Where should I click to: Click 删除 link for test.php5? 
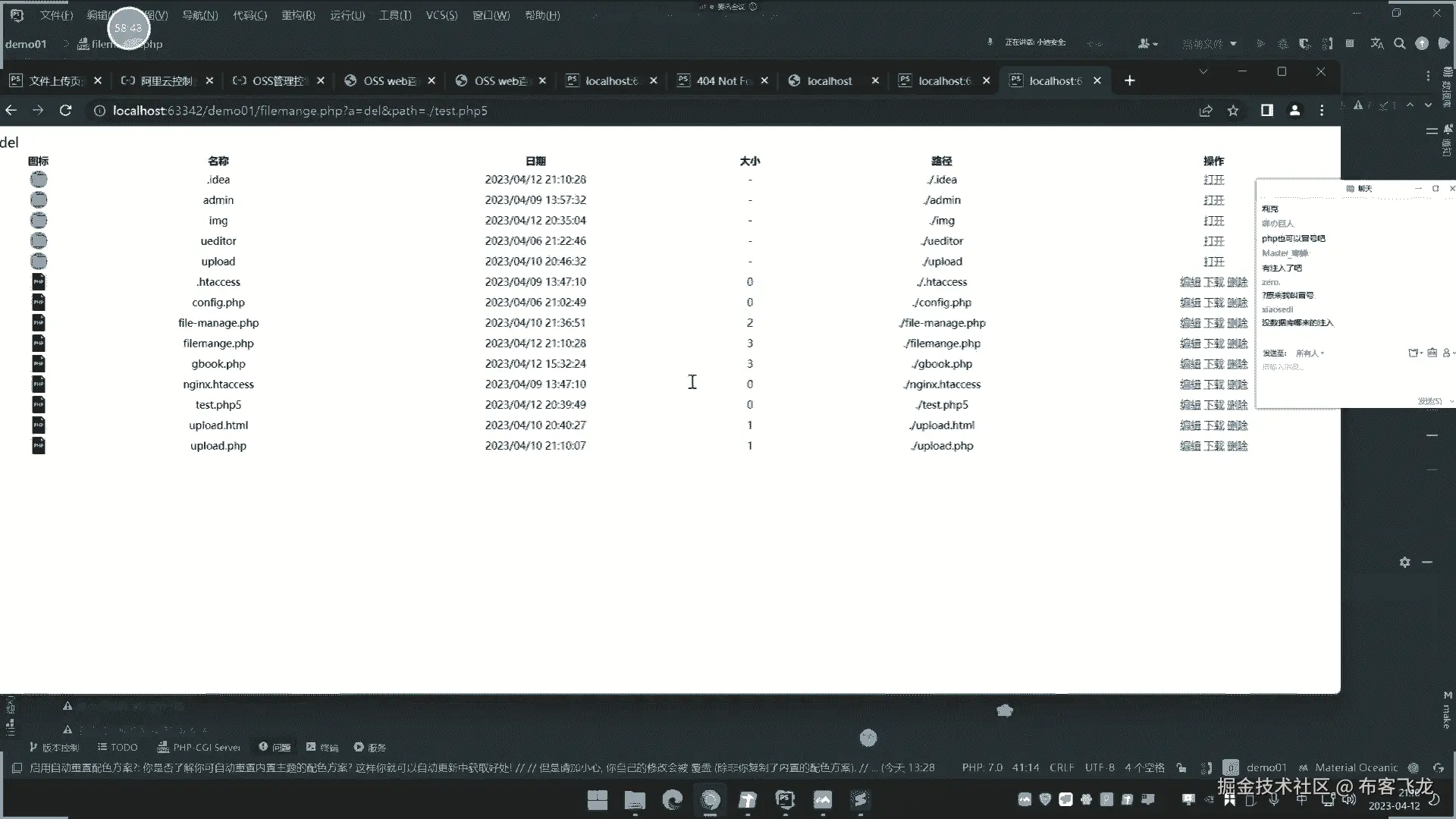tap(1237, 405)
